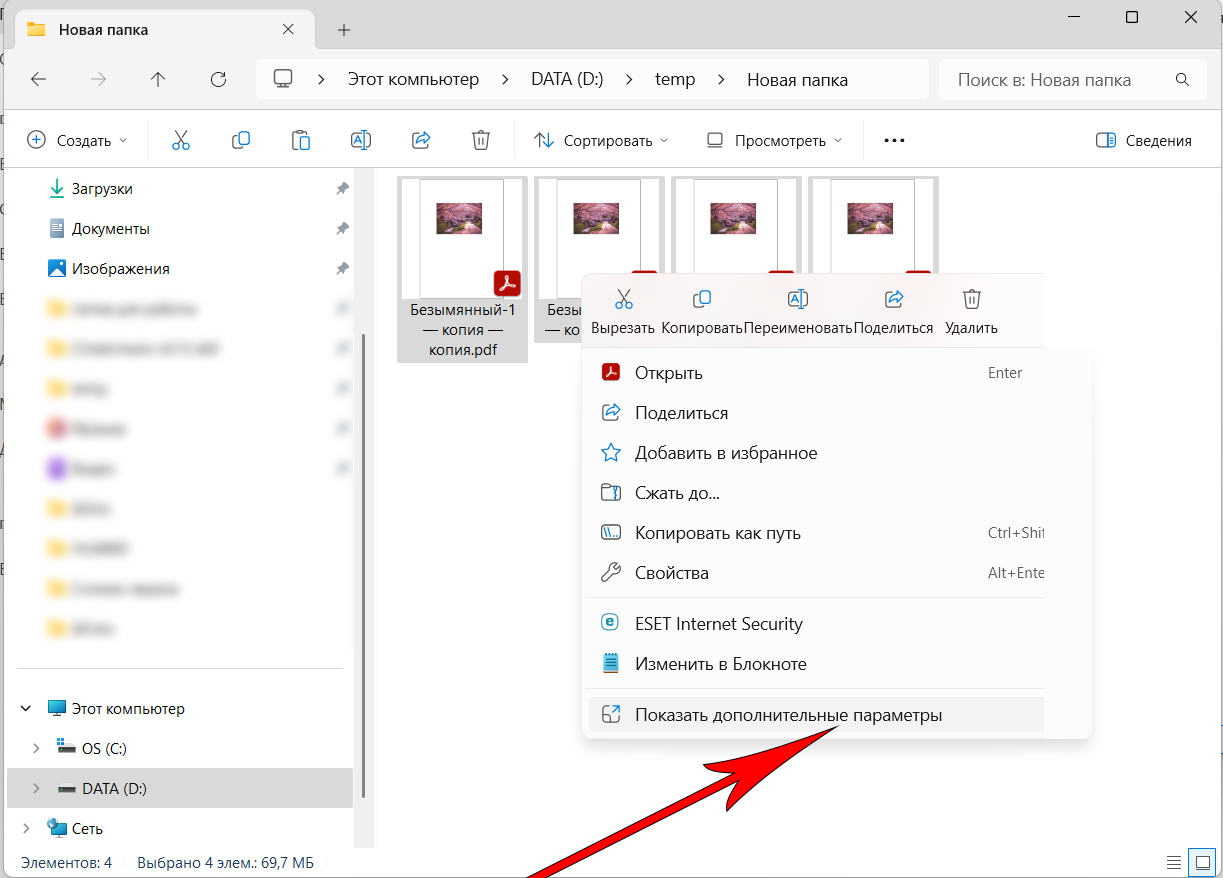Select OS (C:) in navigation pane
This screenshot has width=1223, height=878.
tap(104, 748)
